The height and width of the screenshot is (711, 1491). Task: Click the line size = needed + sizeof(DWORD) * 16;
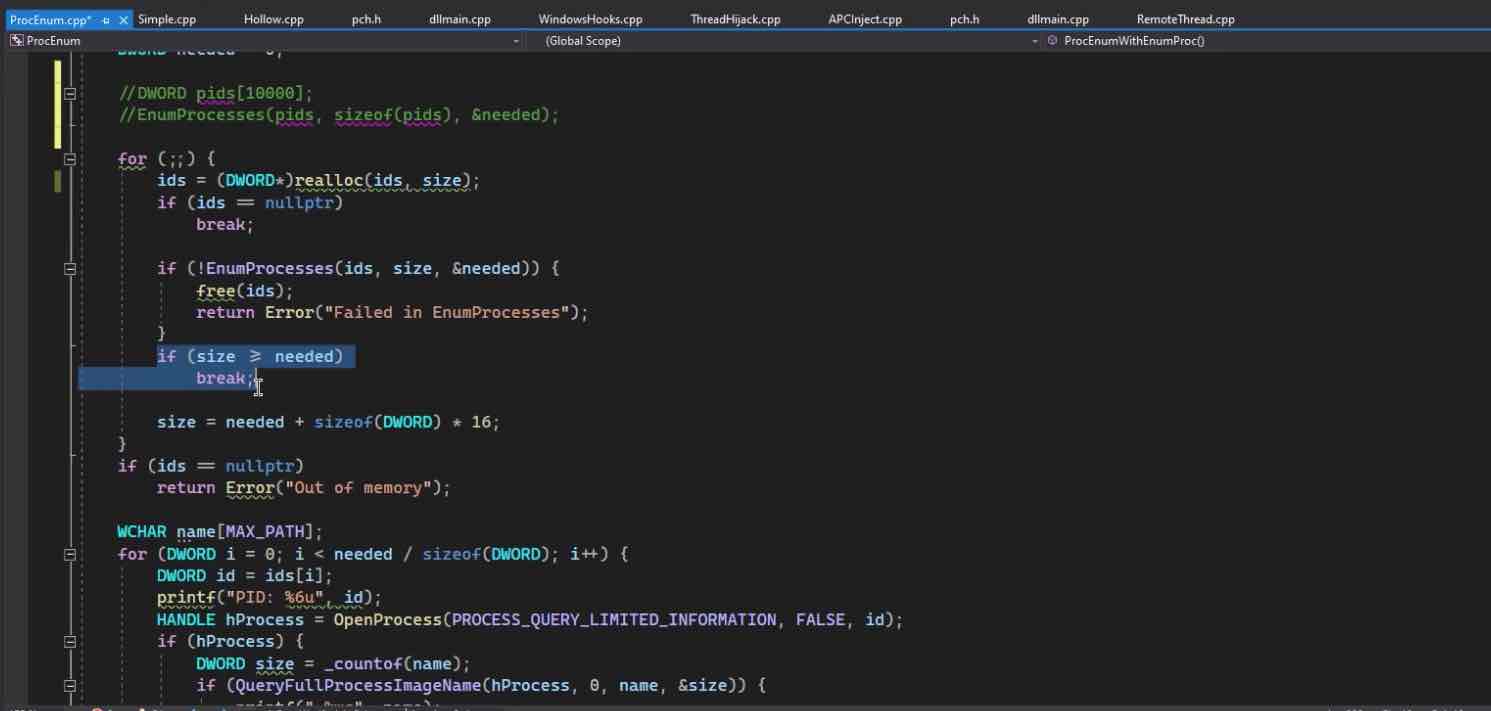coord(328,422)
